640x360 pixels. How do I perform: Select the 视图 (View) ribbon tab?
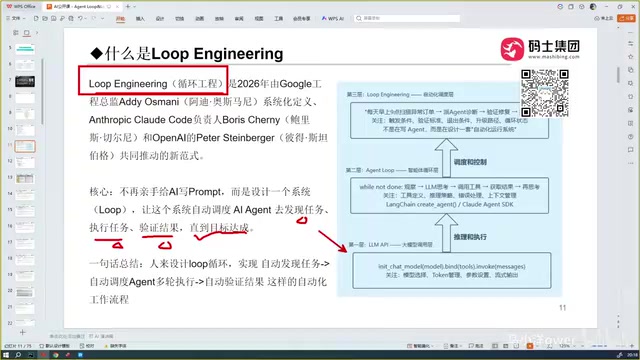pos(259,19)
